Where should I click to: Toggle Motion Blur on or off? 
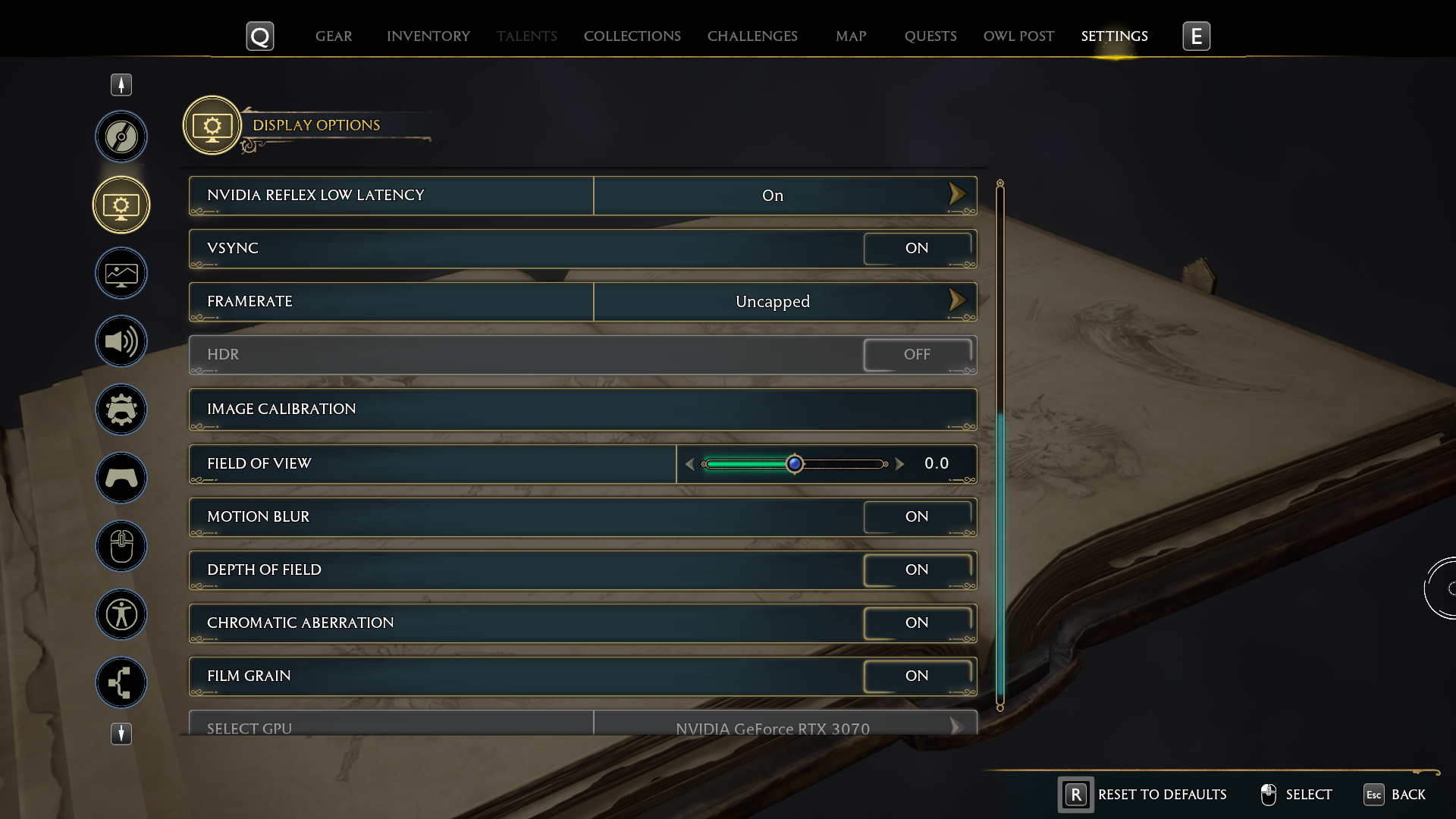coord(917,516)
